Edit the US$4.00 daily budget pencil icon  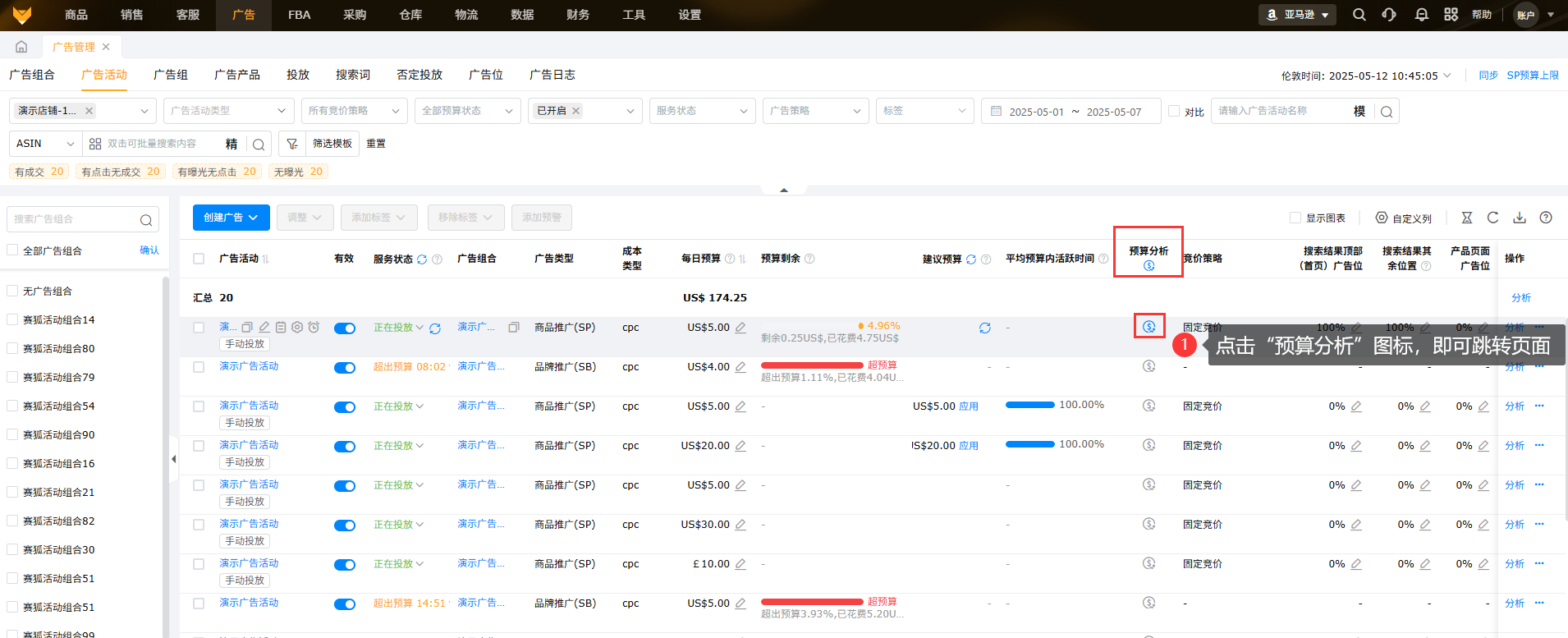pos(740,367)
